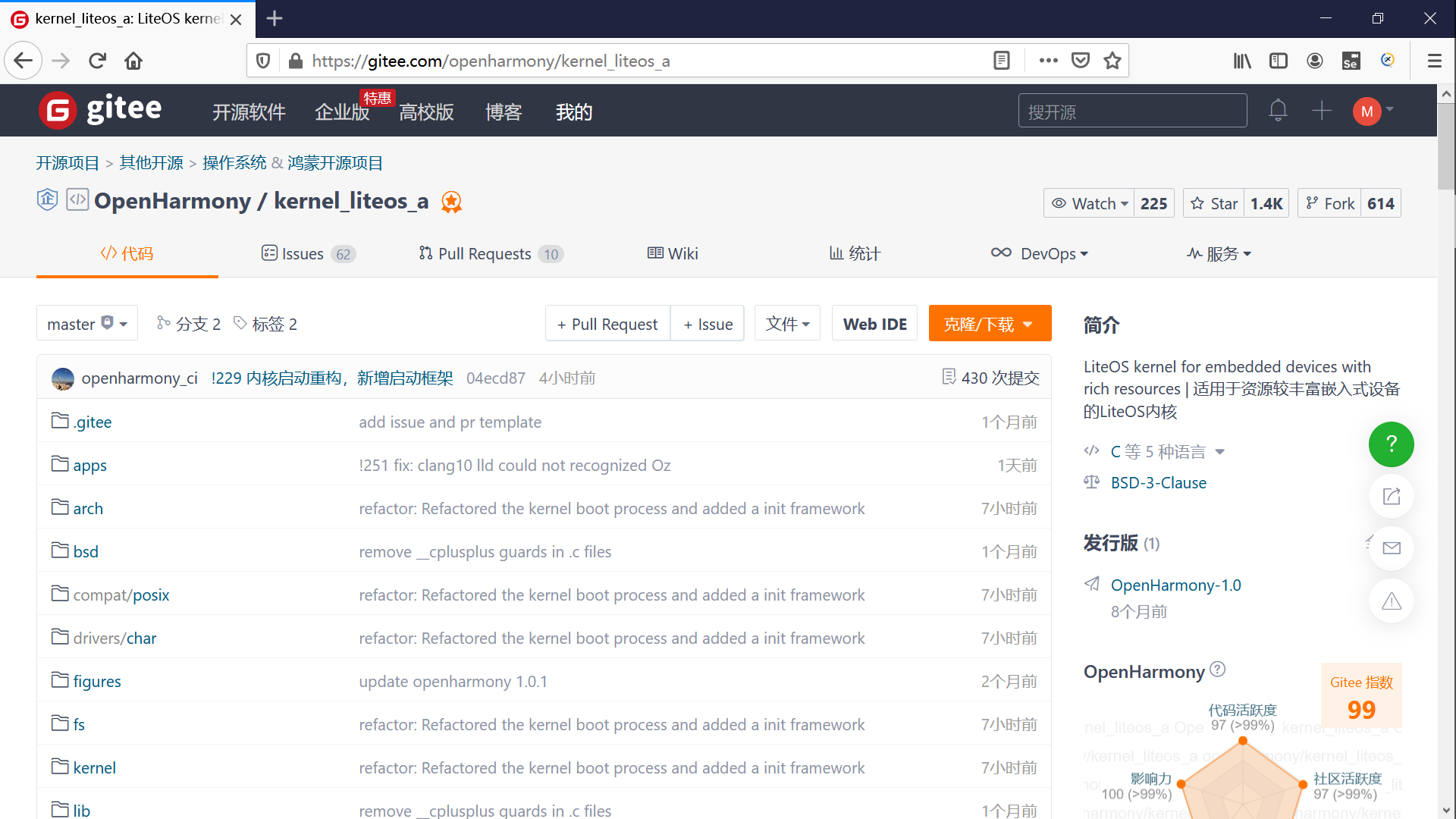Click the recommended project badge icon
Image resolution: width=1456 pixels, height=819 pixels.
[451, 202]
